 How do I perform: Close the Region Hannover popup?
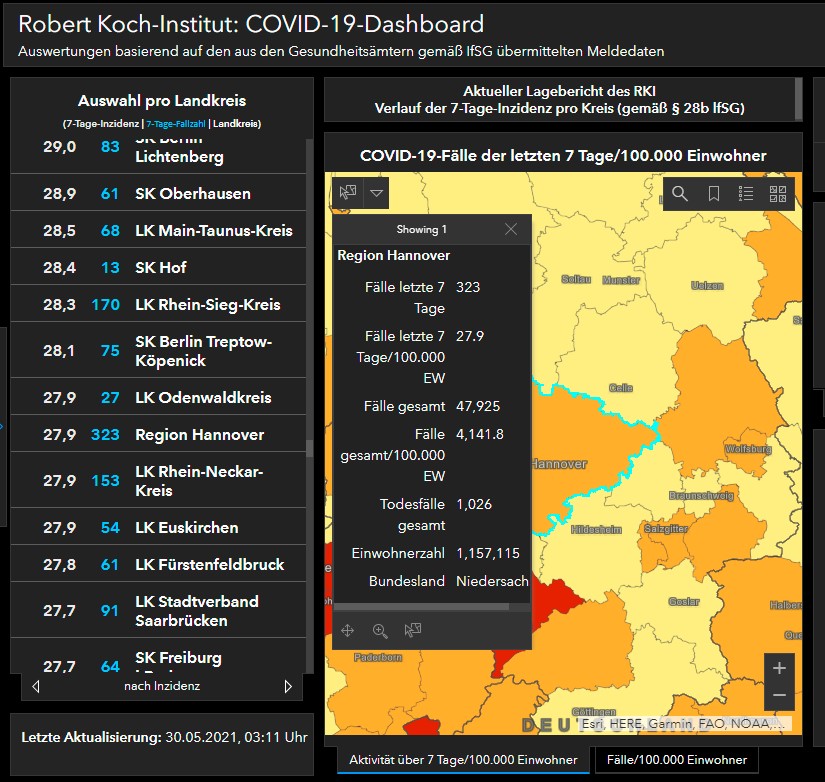tap(510, 229)
